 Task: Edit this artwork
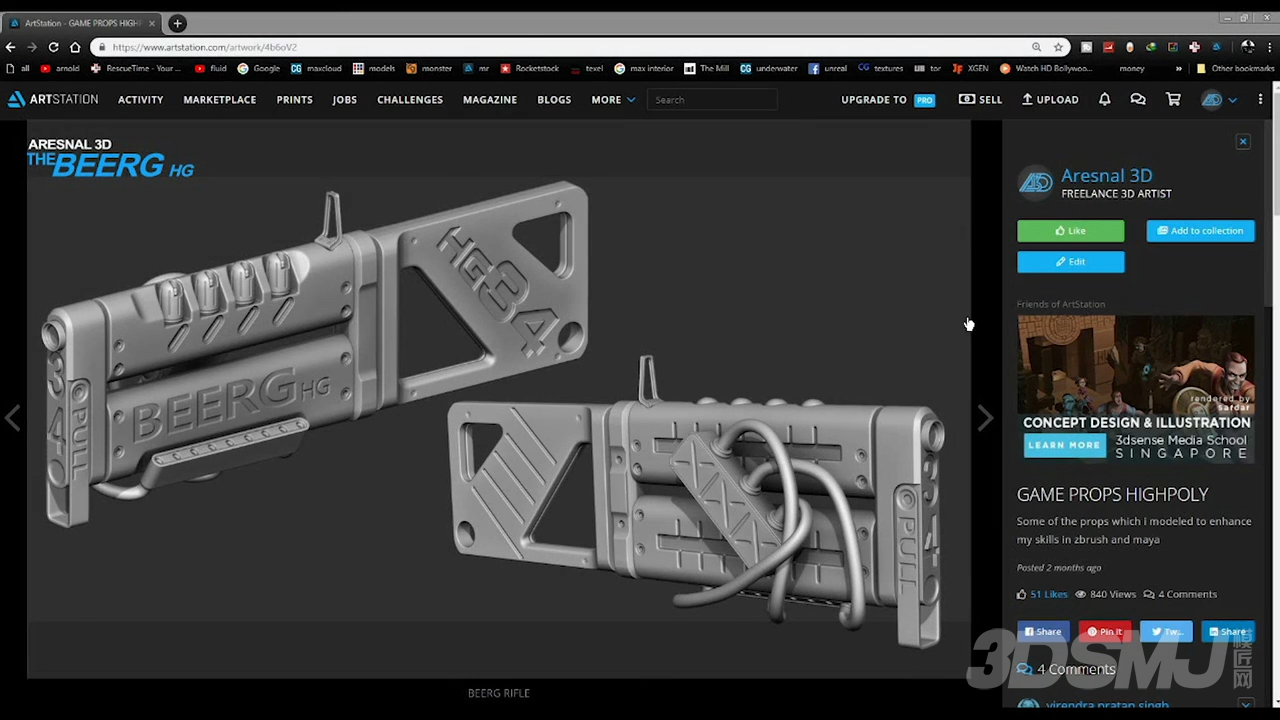tap(1070, 262)
